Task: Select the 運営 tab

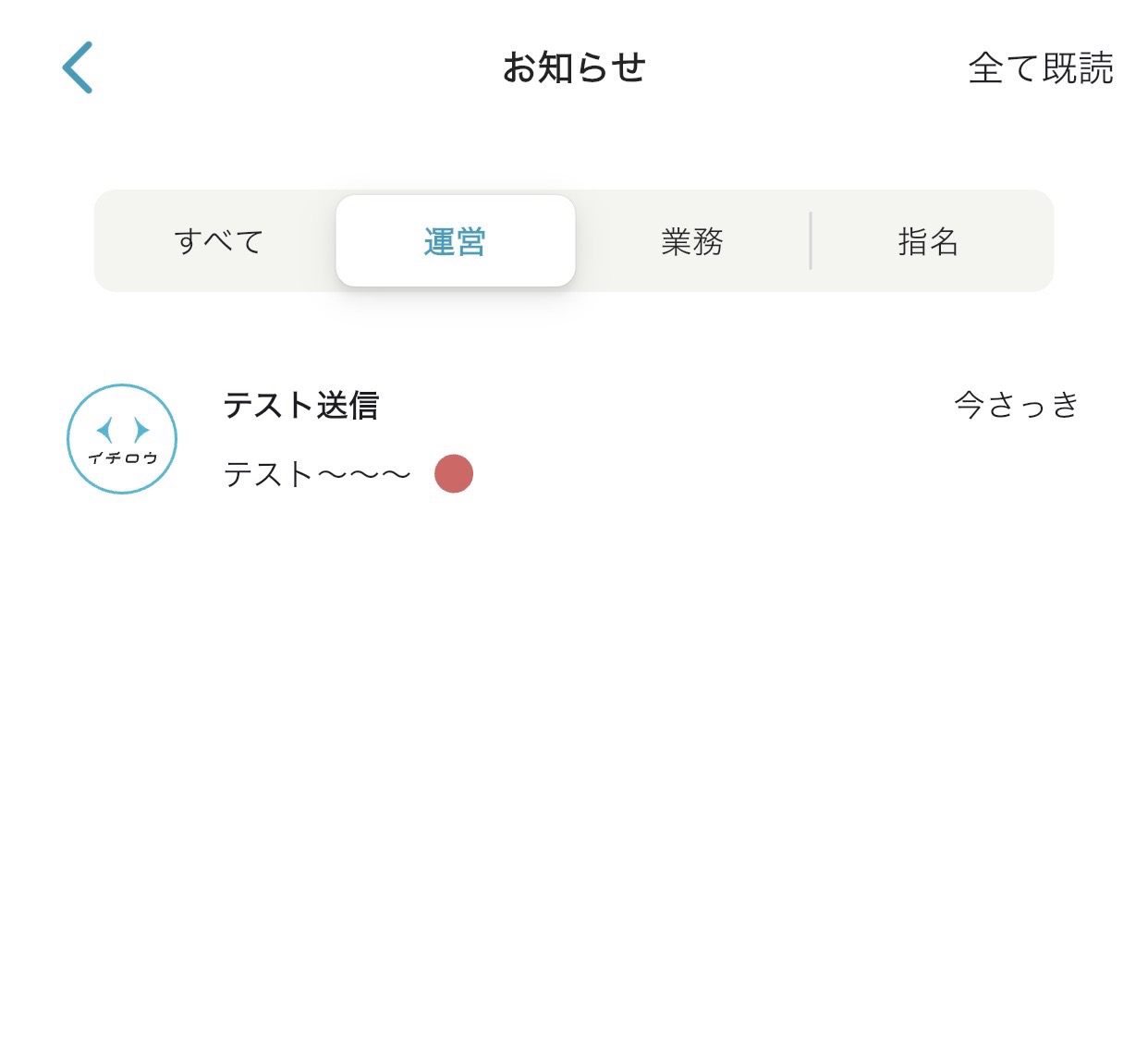Action: [x=455, y=241]
